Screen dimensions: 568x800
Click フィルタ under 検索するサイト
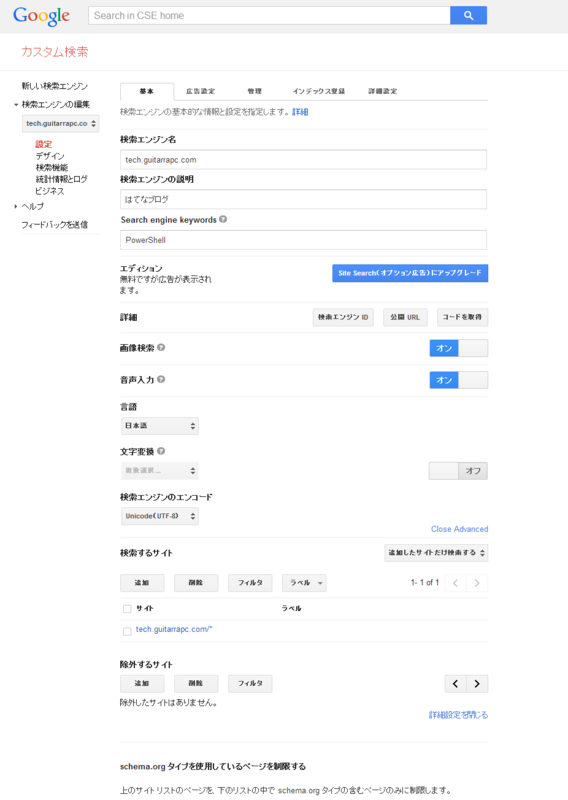[250, 583]
